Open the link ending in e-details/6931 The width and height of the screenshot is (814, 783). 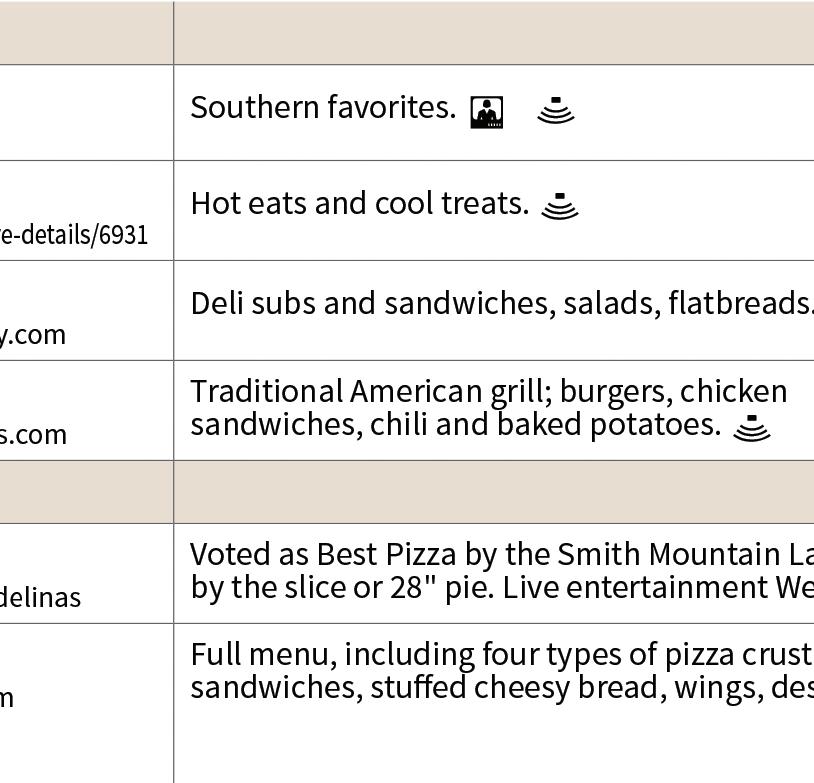(74, 235)
